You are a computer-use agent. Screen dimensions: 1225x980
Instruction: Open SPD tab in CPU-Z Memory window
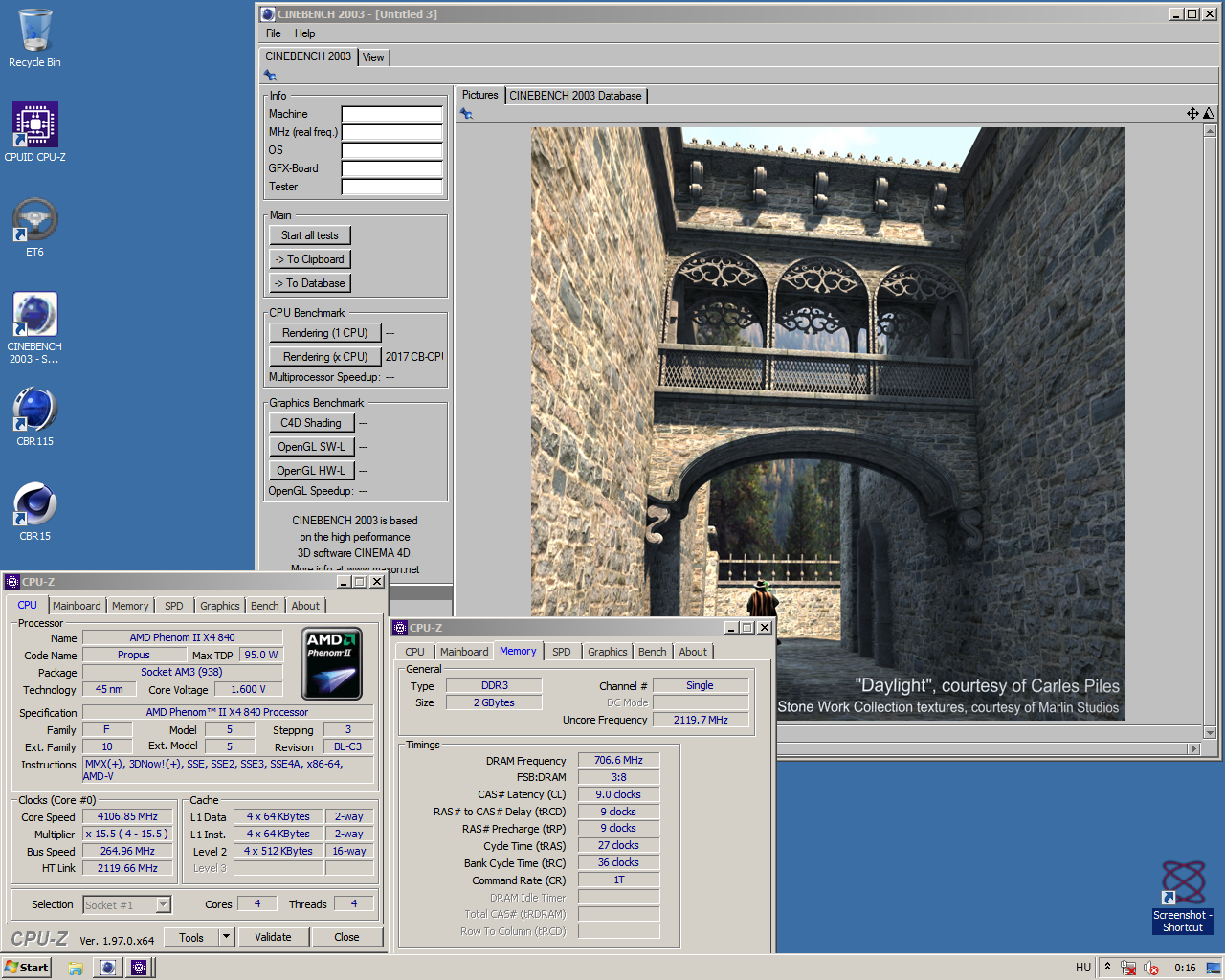(561, 652)
